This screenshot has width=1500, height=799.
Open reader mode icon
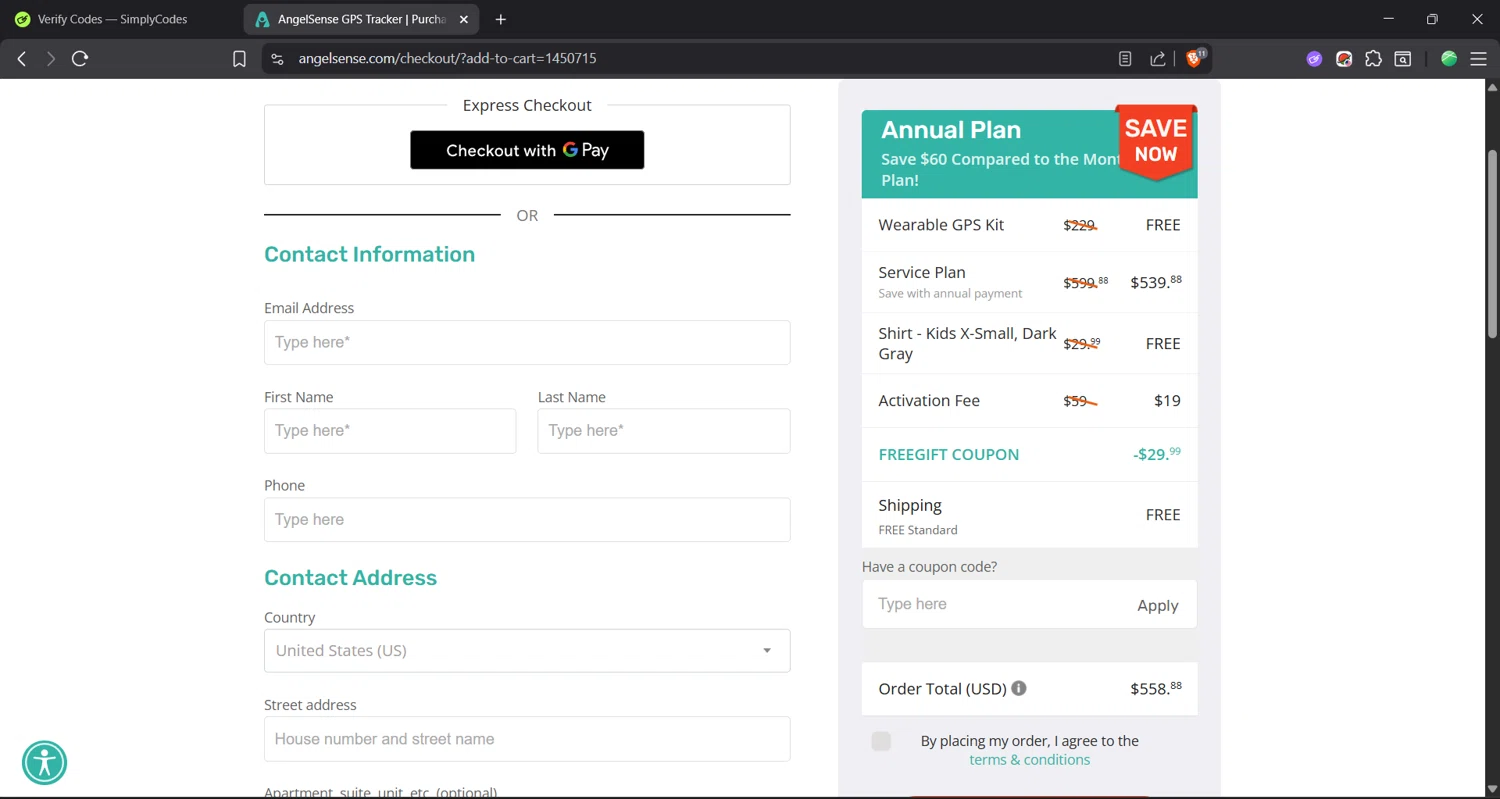[1125, 59]
